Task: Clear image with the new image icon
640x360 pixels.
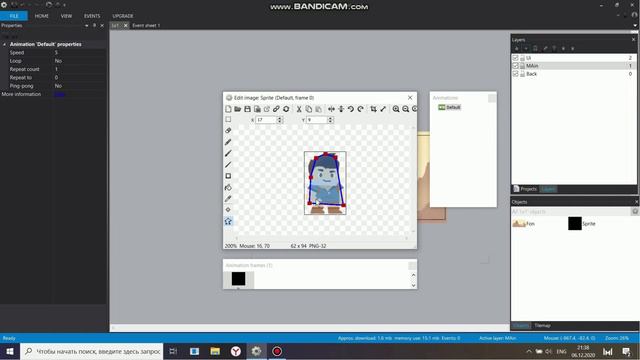Action: (228, 109)
